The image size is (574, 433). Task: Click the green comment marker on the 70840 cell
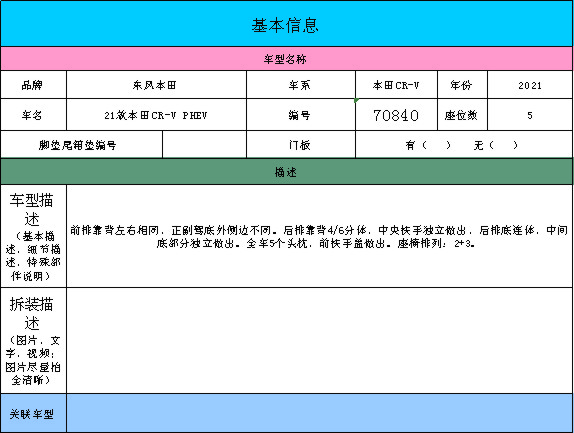[x=357, y=100]
